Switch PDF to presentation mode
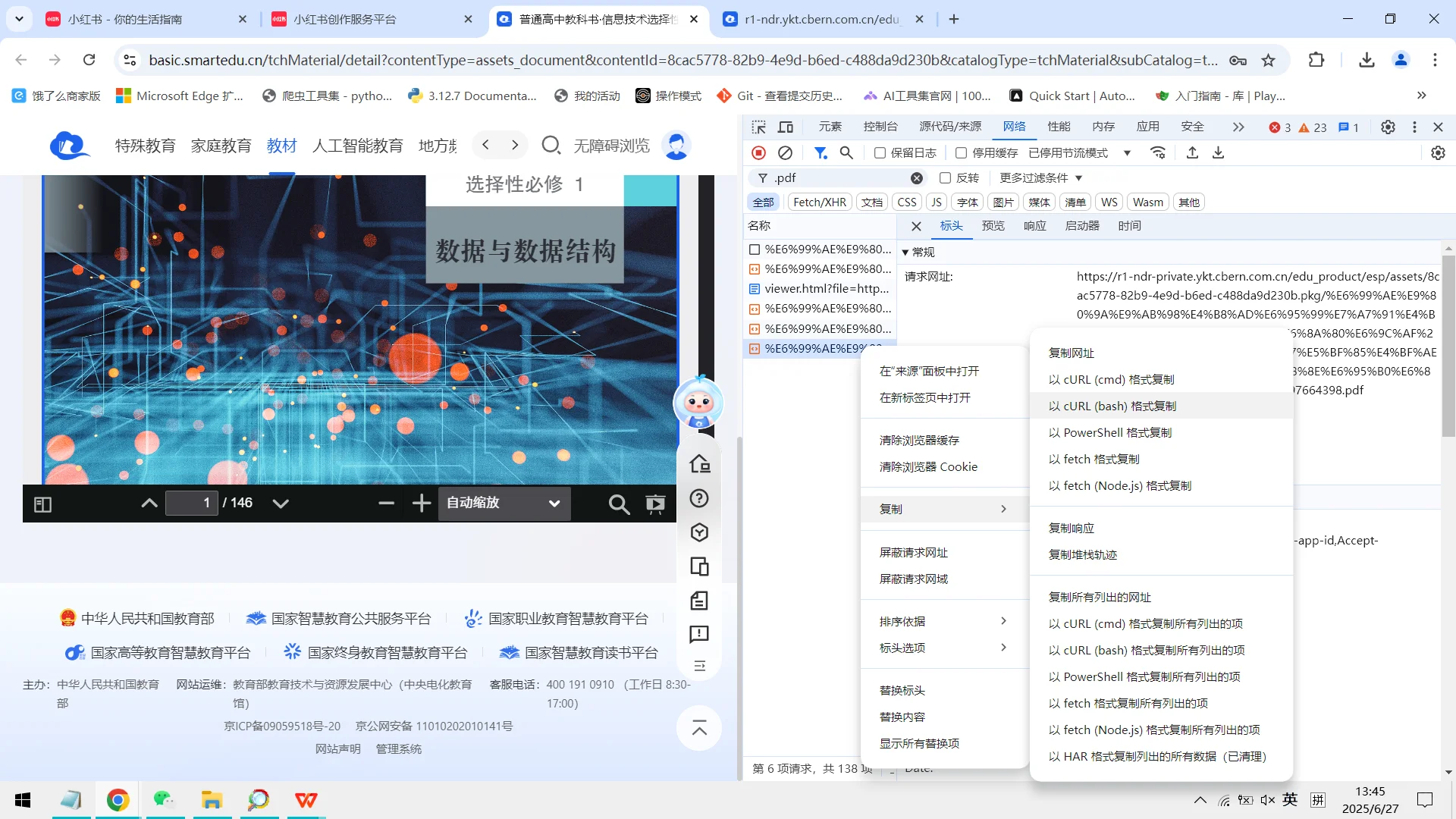 click(x=655, y=504)
